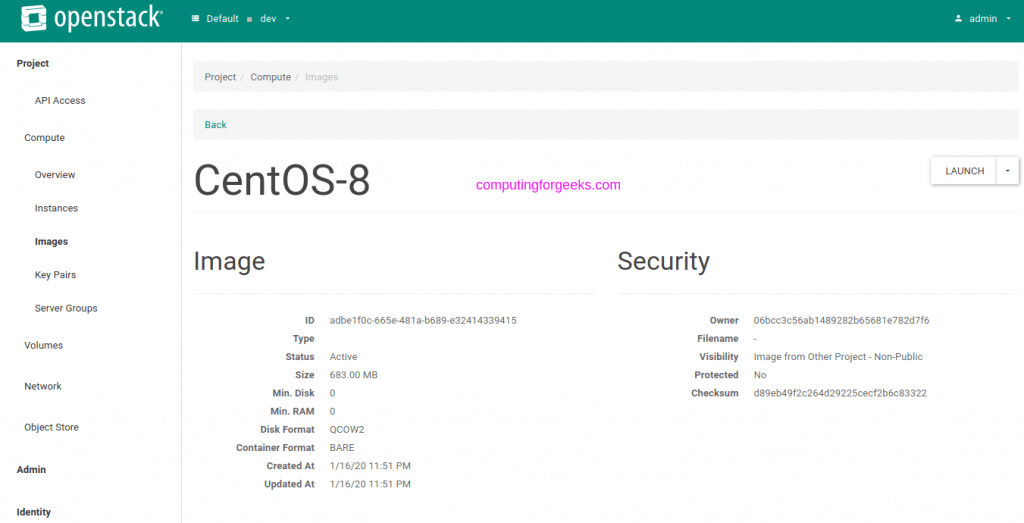Image resolution: width=1024 pixels, height=523 pixels.
Task: Click the admin user icon
Action: tap(958, 19)
